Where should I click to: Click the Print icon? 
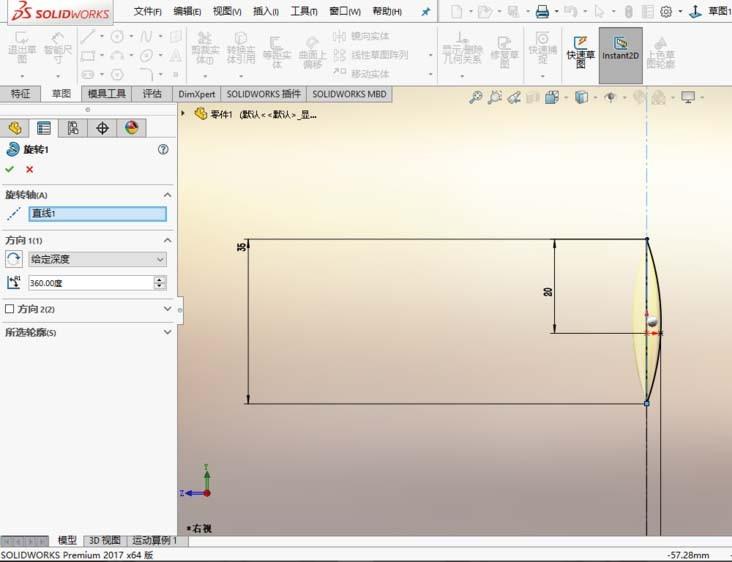click(542, 11)
